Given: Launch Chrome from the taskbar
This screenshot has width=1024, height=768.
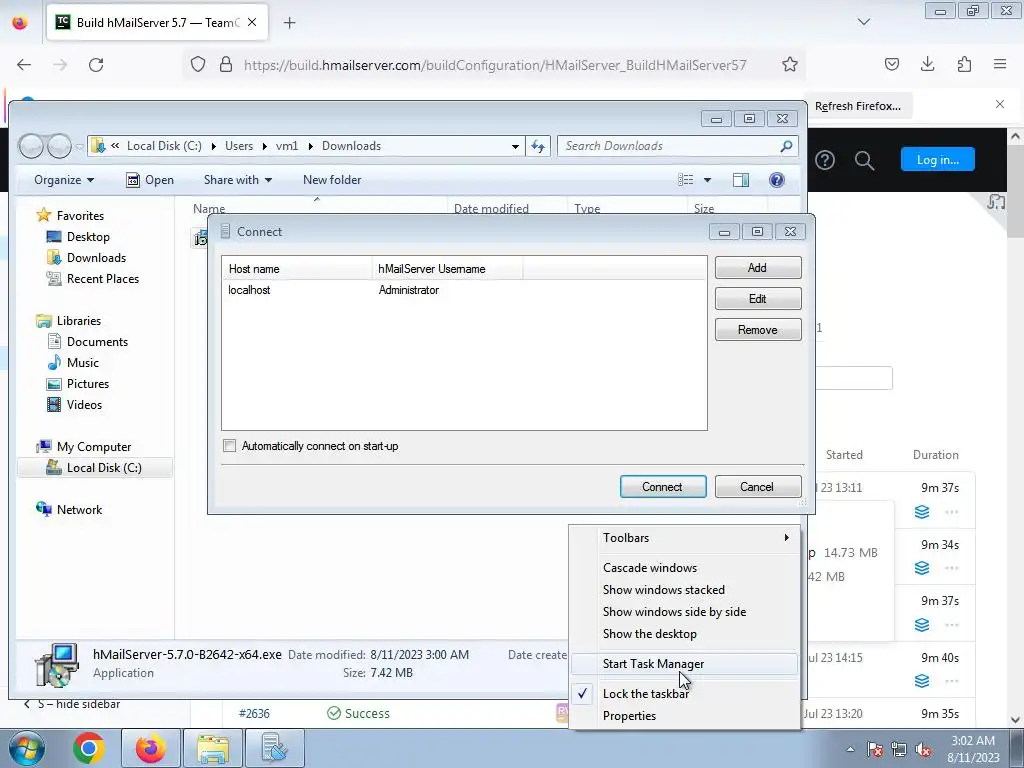Looking at the screenshot, I should click(x=89, y=748).
